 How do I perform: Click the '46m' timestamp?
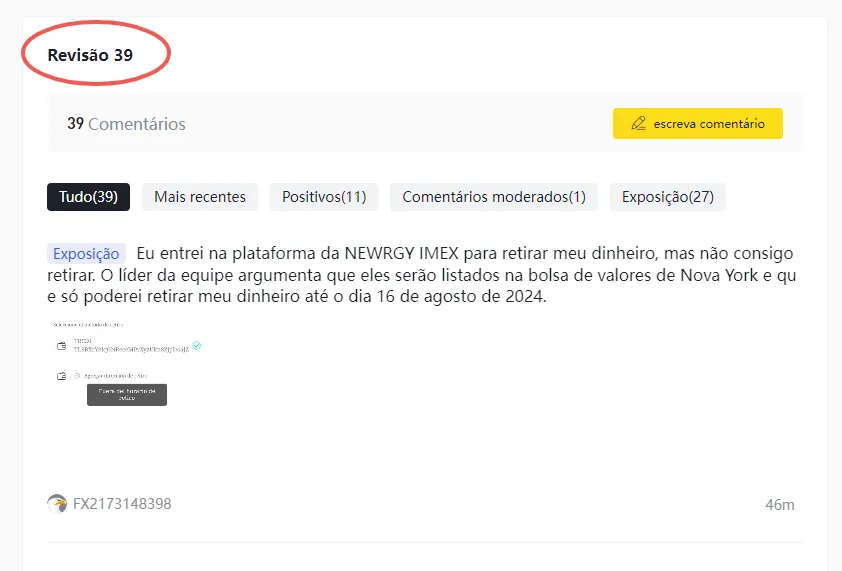(x=780, y=504)
